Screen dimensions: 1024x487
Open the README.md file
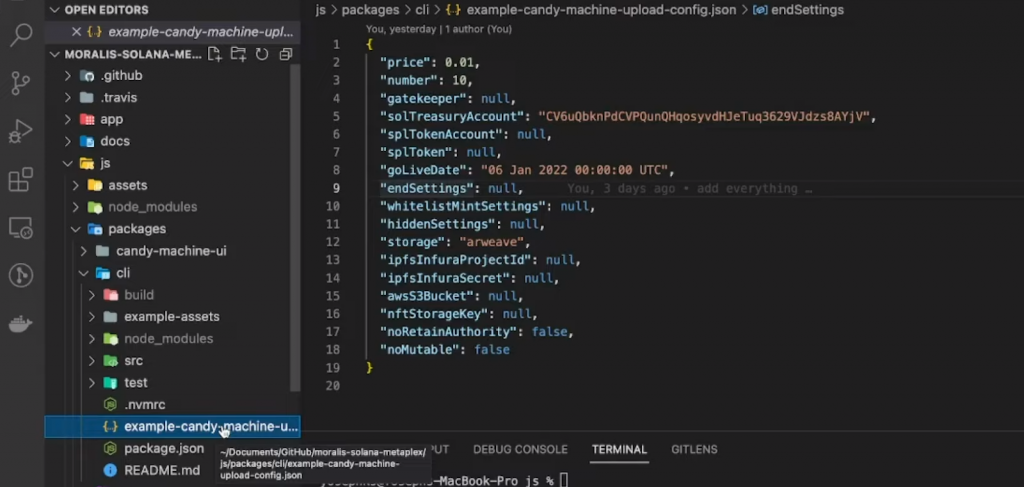[162, 471]
